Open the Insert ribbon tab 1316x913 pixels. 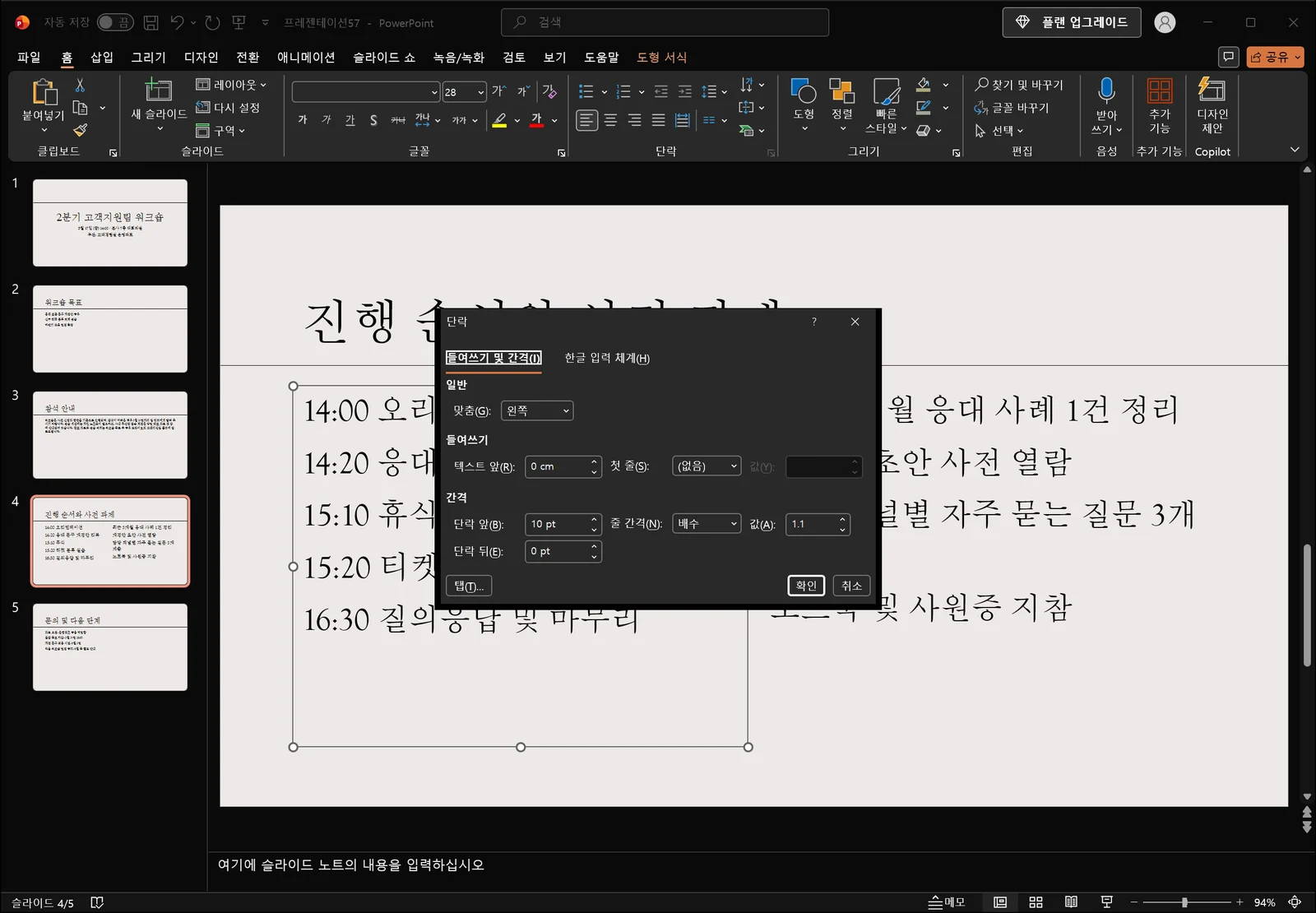102,57
